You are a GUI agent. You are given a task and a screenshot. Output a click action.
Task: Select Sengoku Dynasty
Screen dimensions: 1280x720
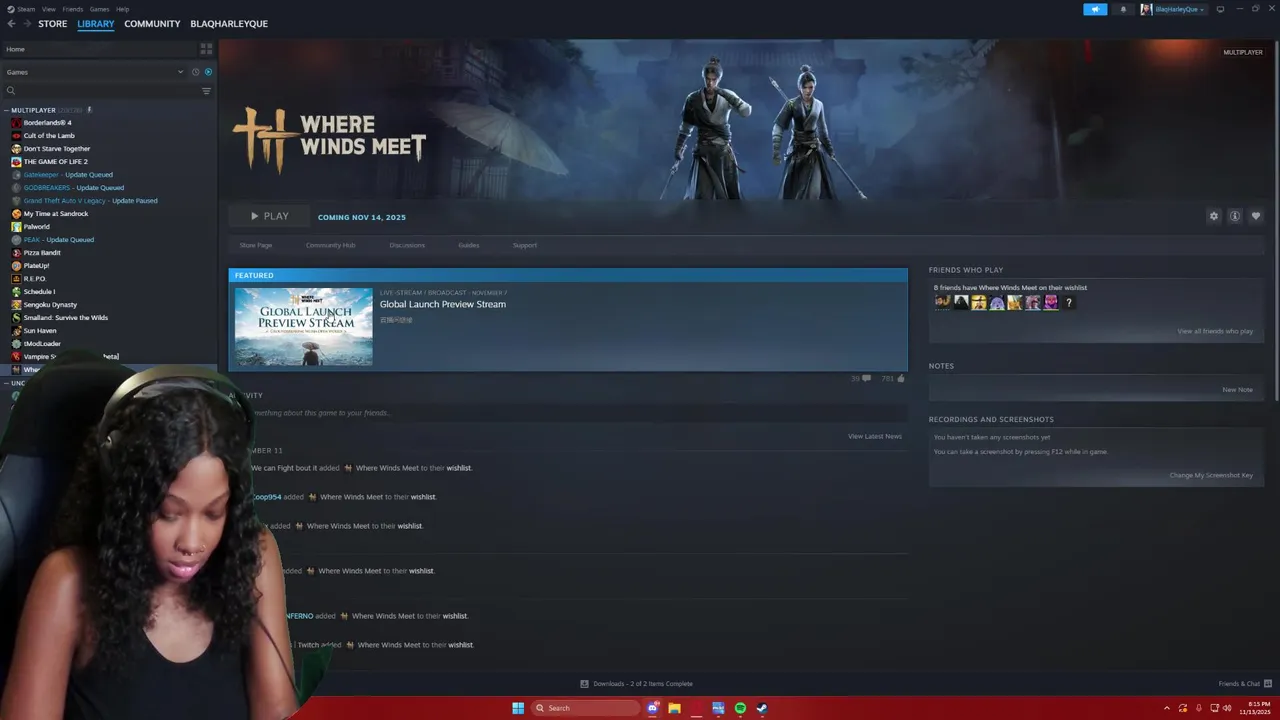pos(50,305)
